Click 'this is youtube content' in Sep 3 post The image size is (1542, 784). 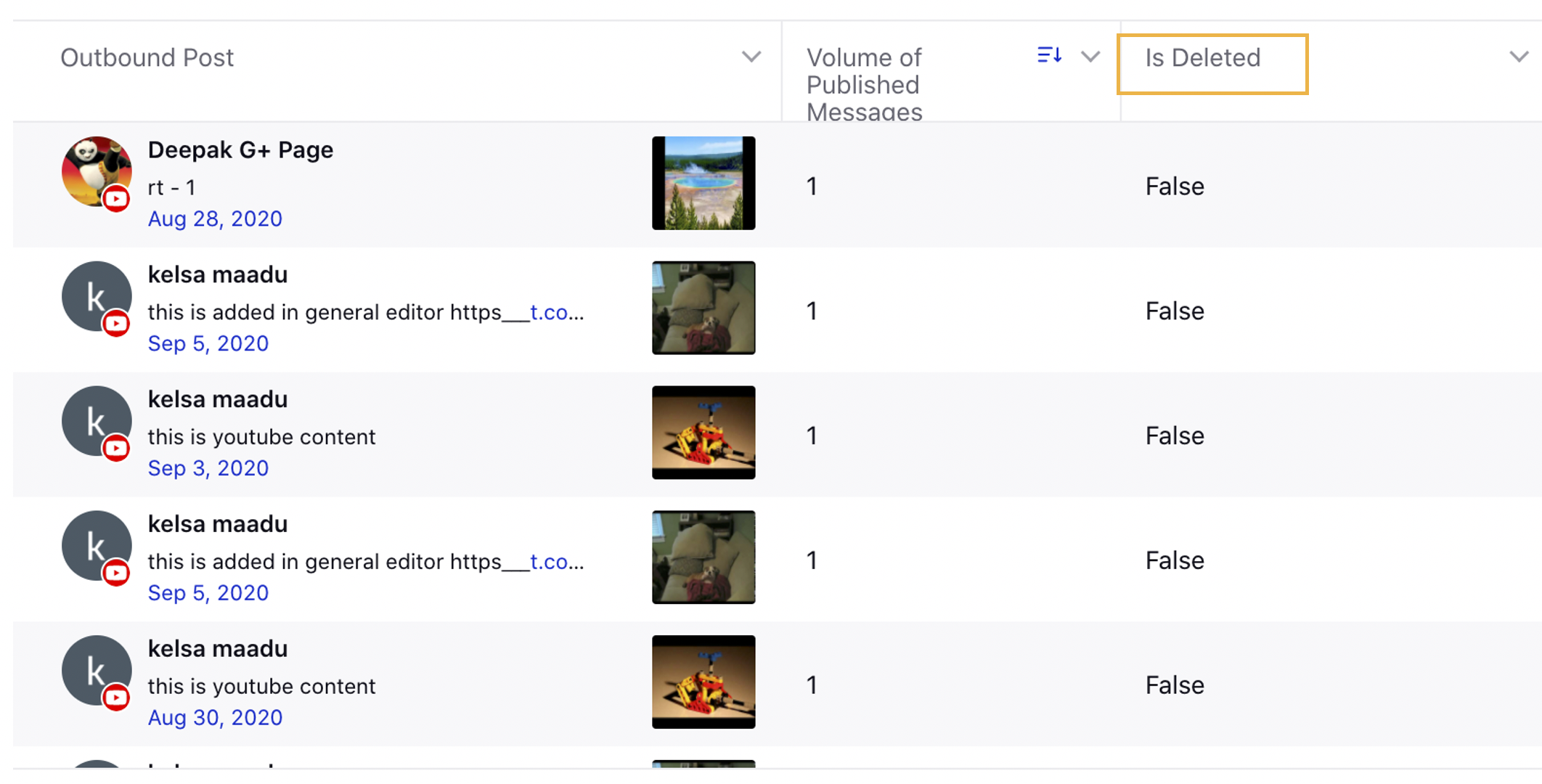(x=261, y=437)
